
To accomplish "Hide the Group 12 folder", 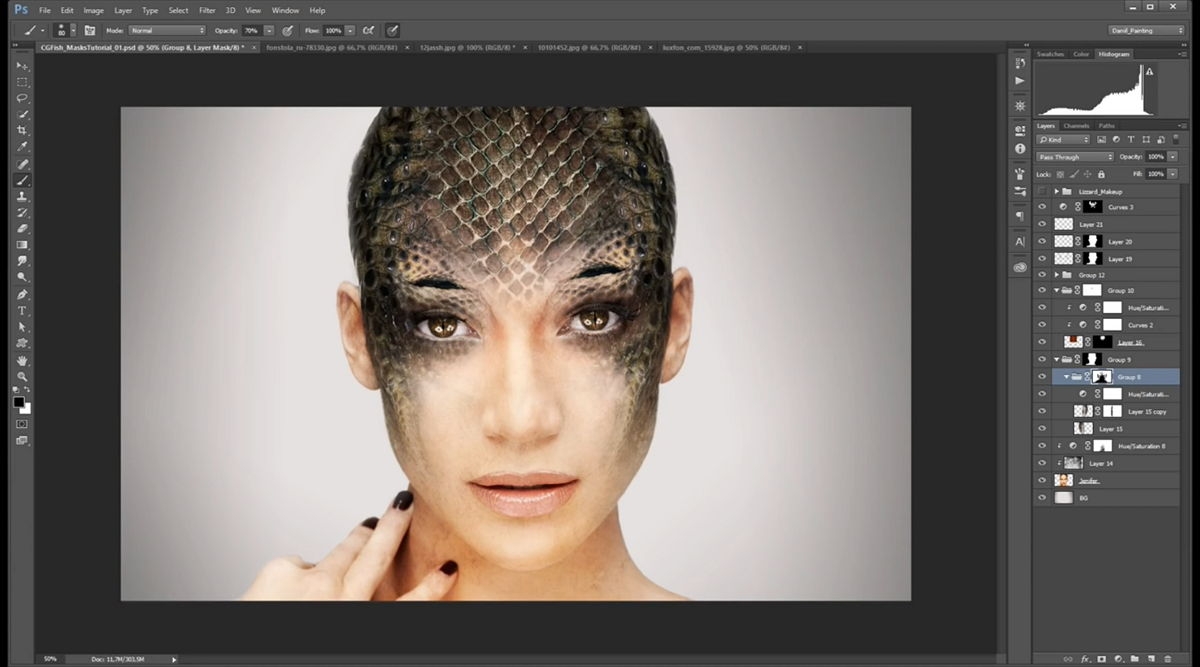I will click(1042, 274).
